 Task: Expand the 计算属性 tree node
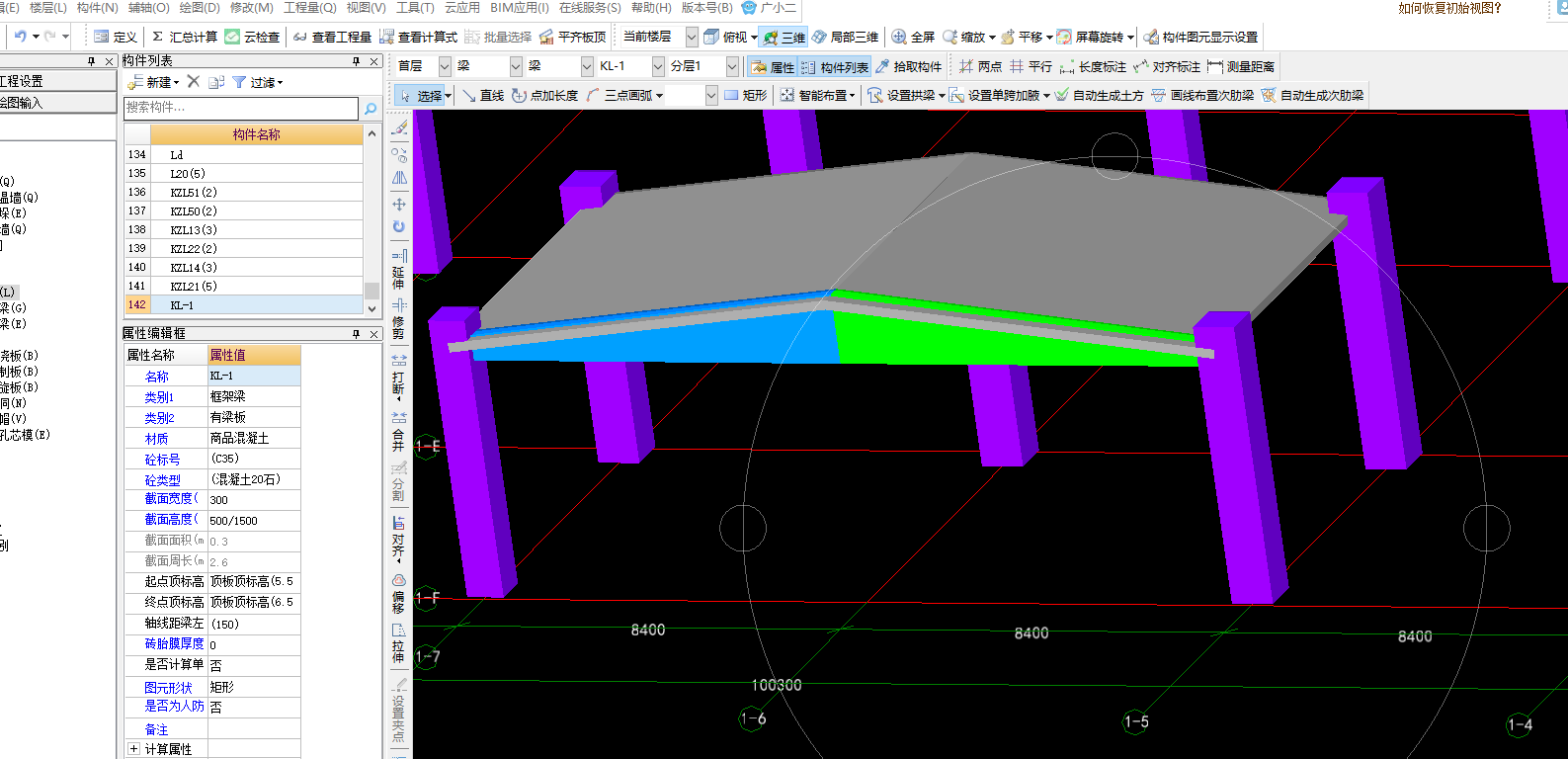[134, 749]
